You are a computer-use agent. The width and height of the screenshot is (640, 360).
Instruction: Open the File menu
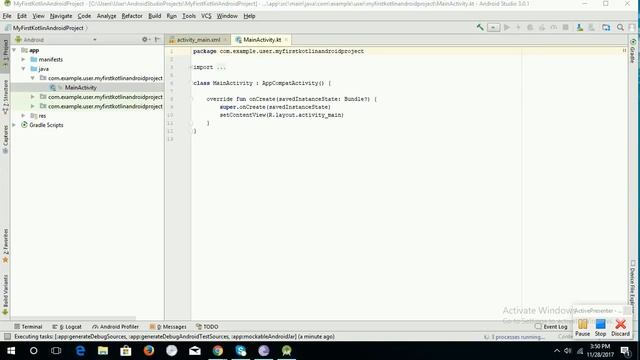pos(7,16)
